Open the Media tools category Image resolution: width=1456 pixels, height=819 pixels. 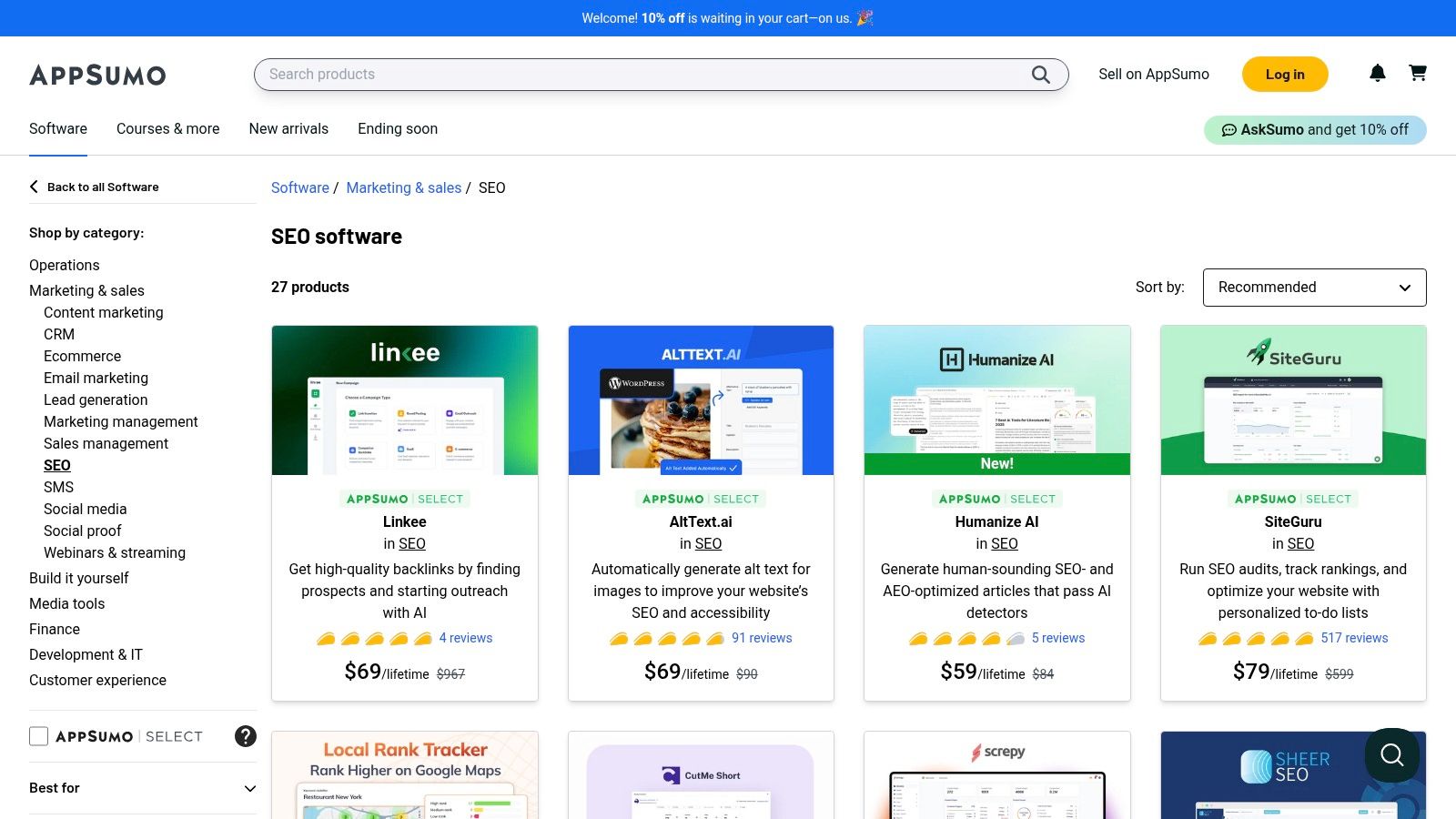67,604
